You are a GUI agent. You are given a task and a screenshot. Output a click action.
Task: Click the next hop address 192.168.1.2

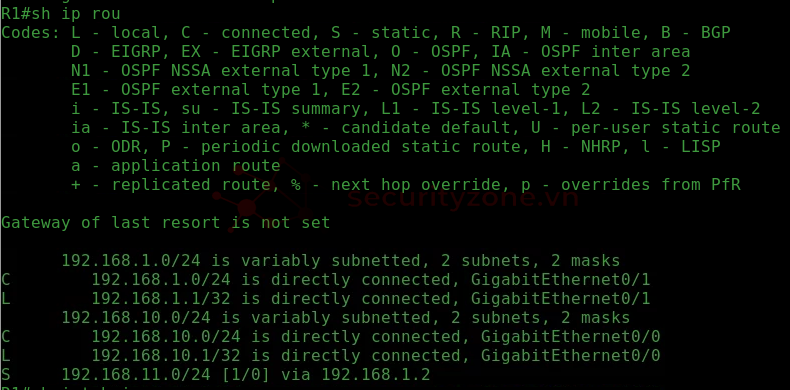(376, 375)
